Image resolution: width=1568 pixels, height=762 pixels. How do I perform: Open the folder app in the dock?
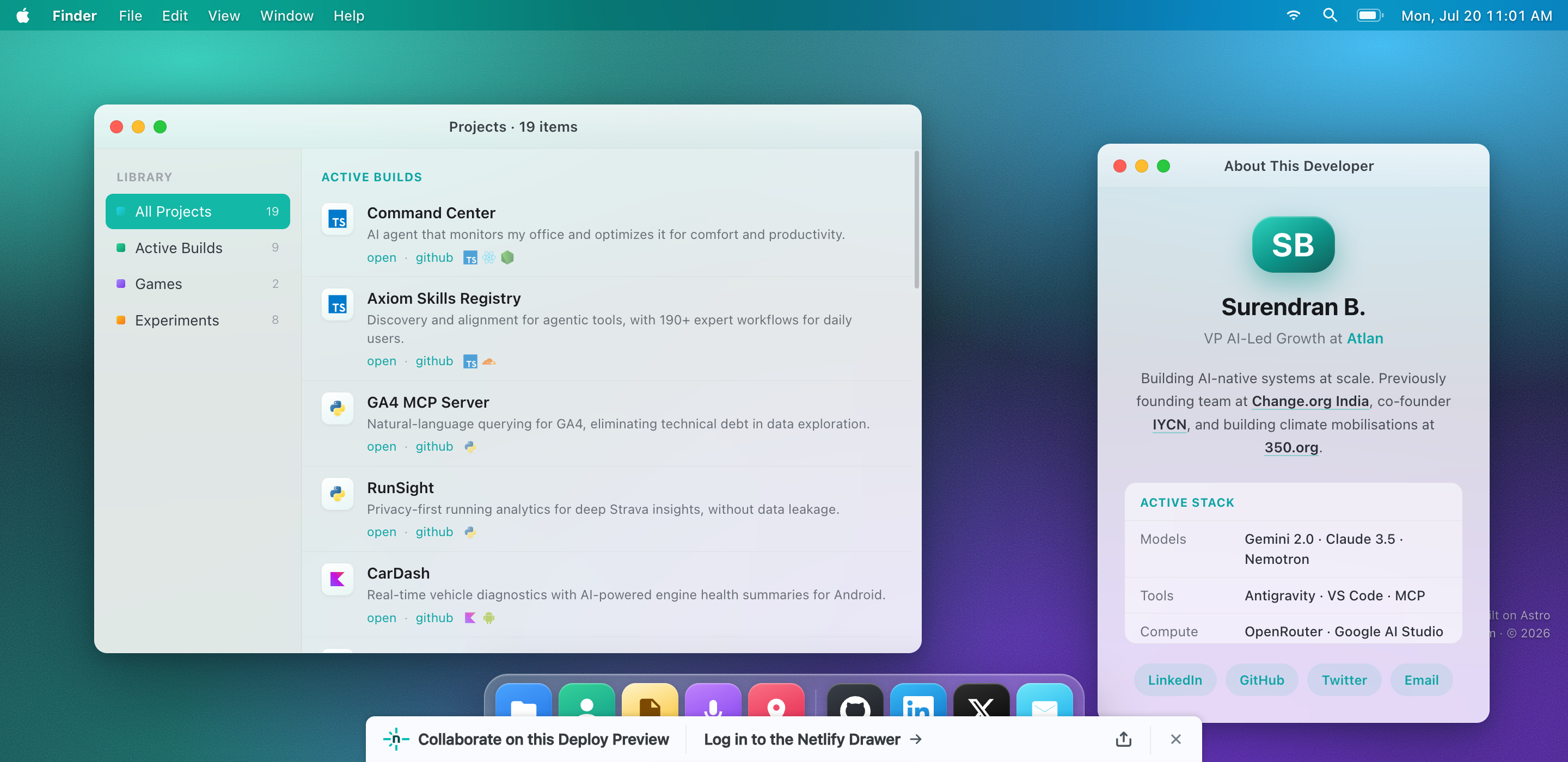pyautogui.click(x=523, y=700)
